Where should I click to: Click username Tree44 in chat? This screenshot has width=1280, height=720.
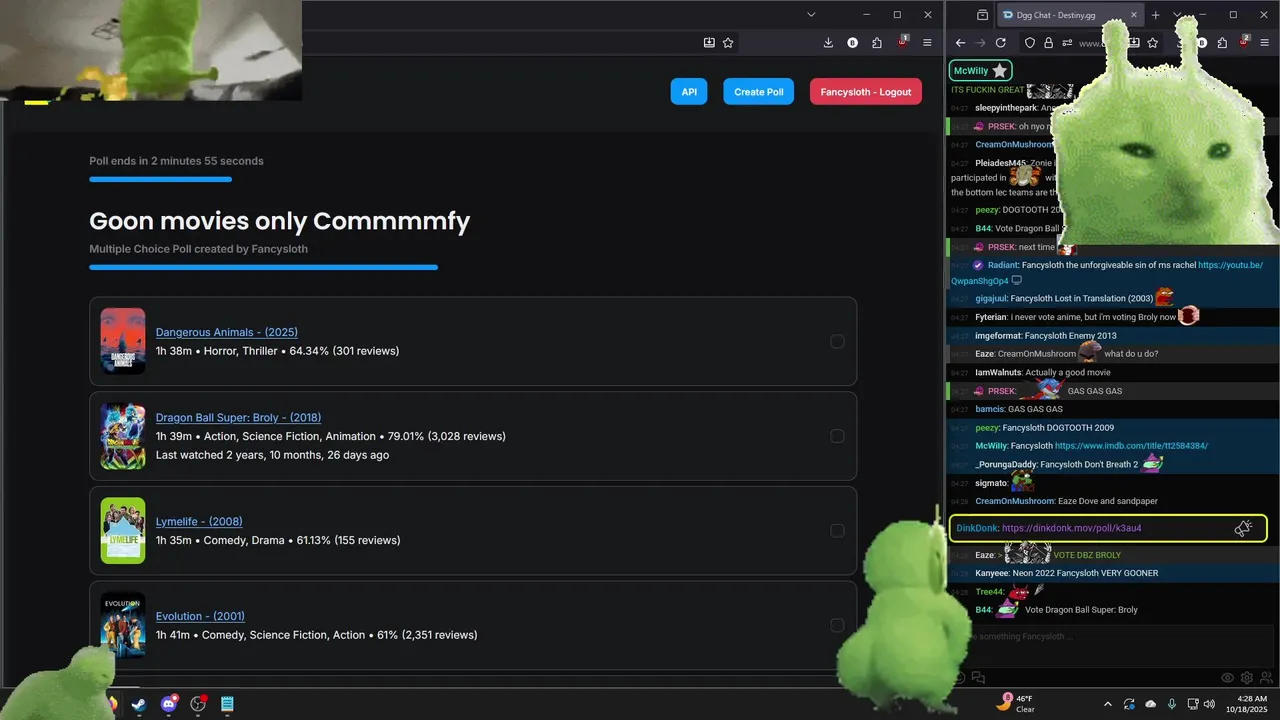point(989,592)
